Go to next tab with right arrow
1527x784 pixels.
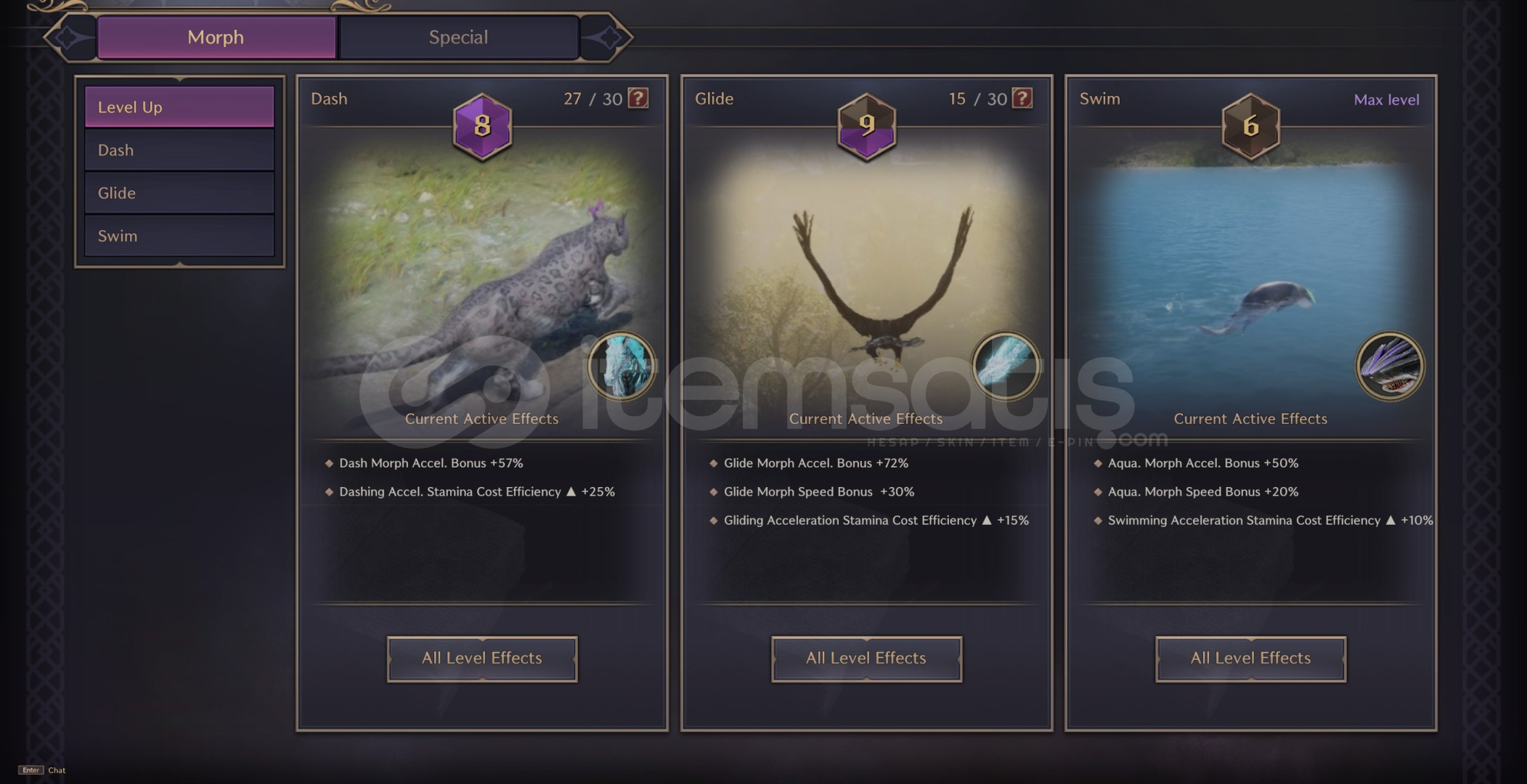click(607, 37)
